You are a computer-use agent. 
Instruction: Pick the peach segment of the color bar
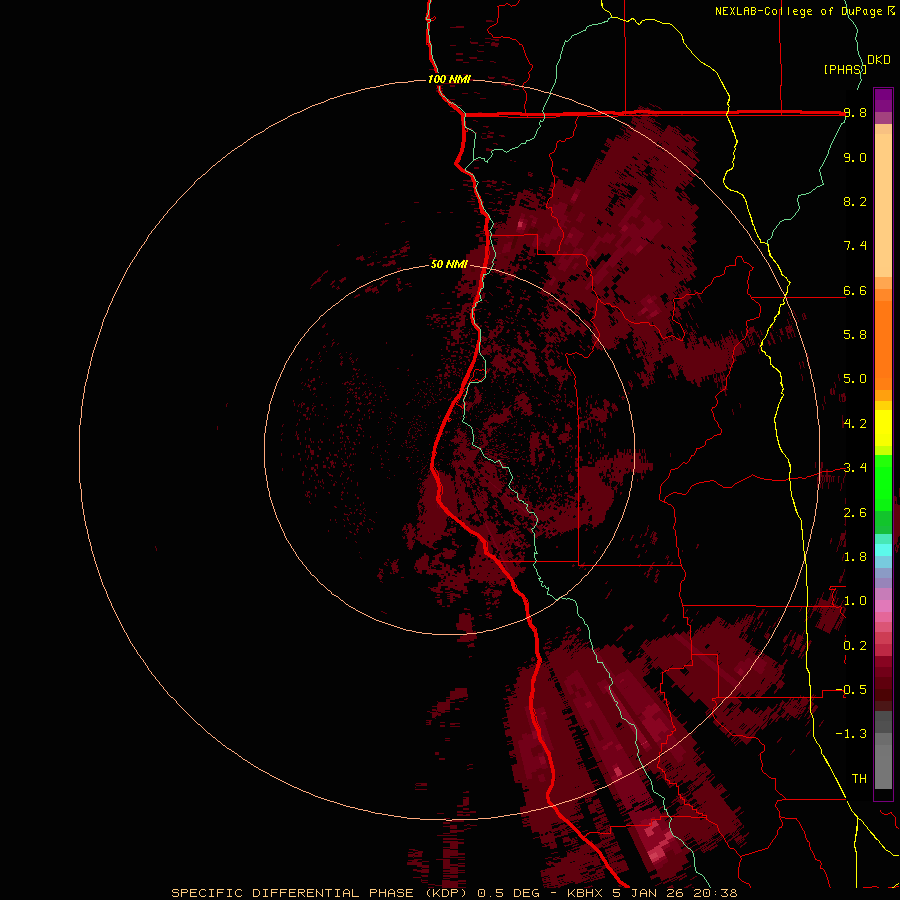[883, 205]
